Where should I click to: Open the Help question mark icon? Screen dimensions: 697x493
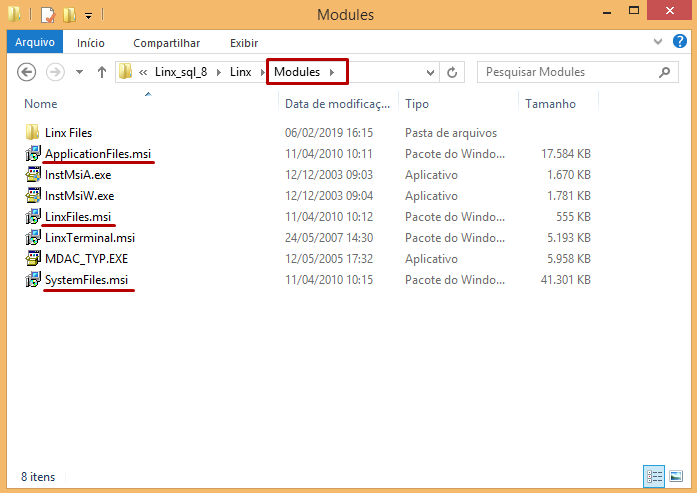[680, 41]
